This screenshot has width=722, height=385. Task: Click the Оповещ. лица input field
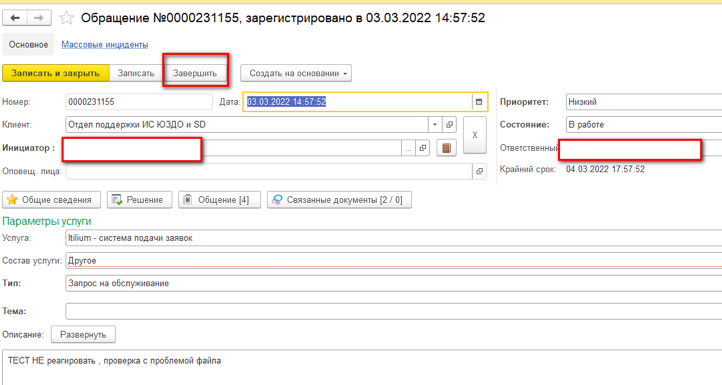tap(269, 171)
